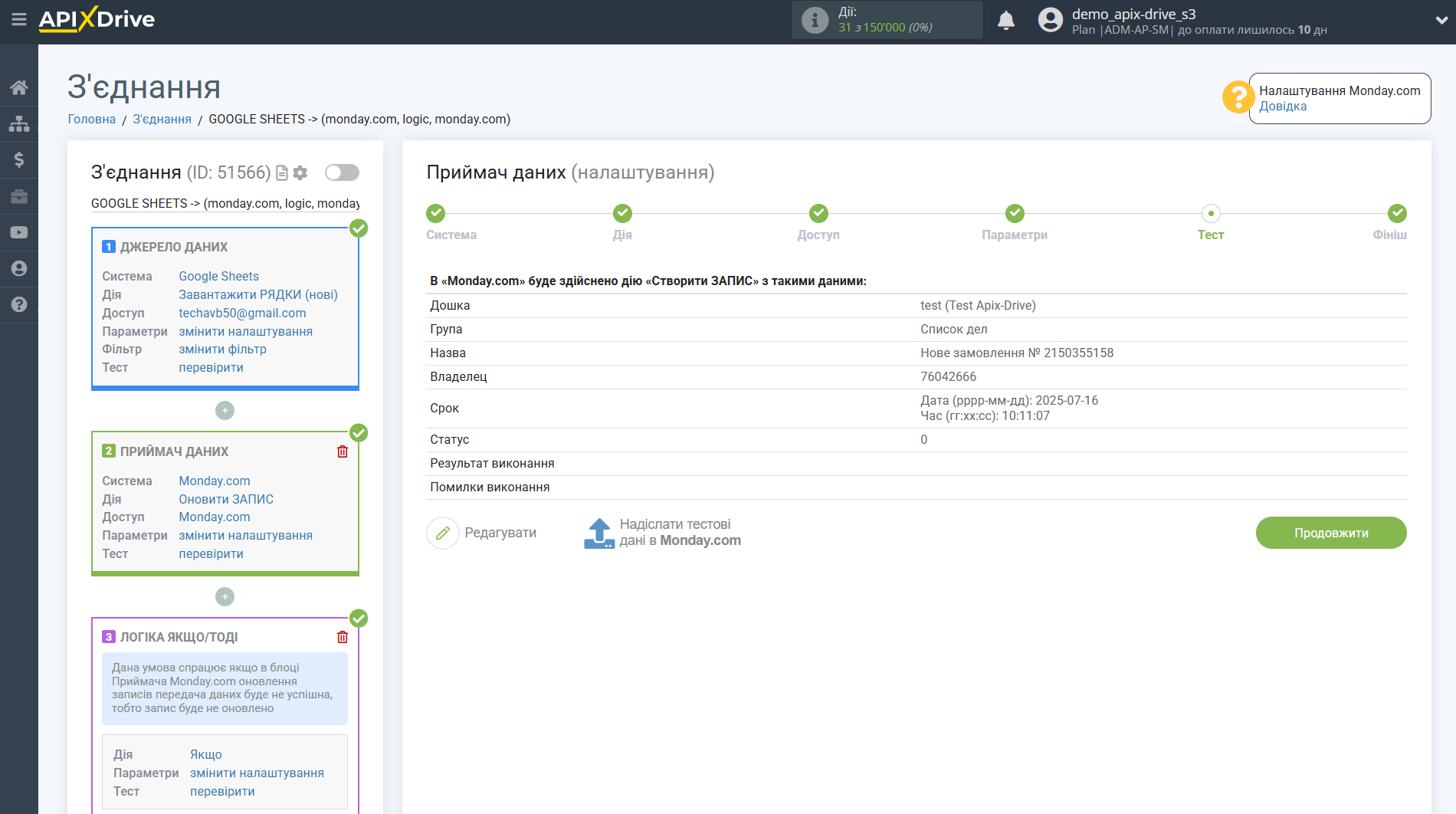1456x814 pixels.
Task: Click the yellow help question icon
Action: (x=1238, y=97)
